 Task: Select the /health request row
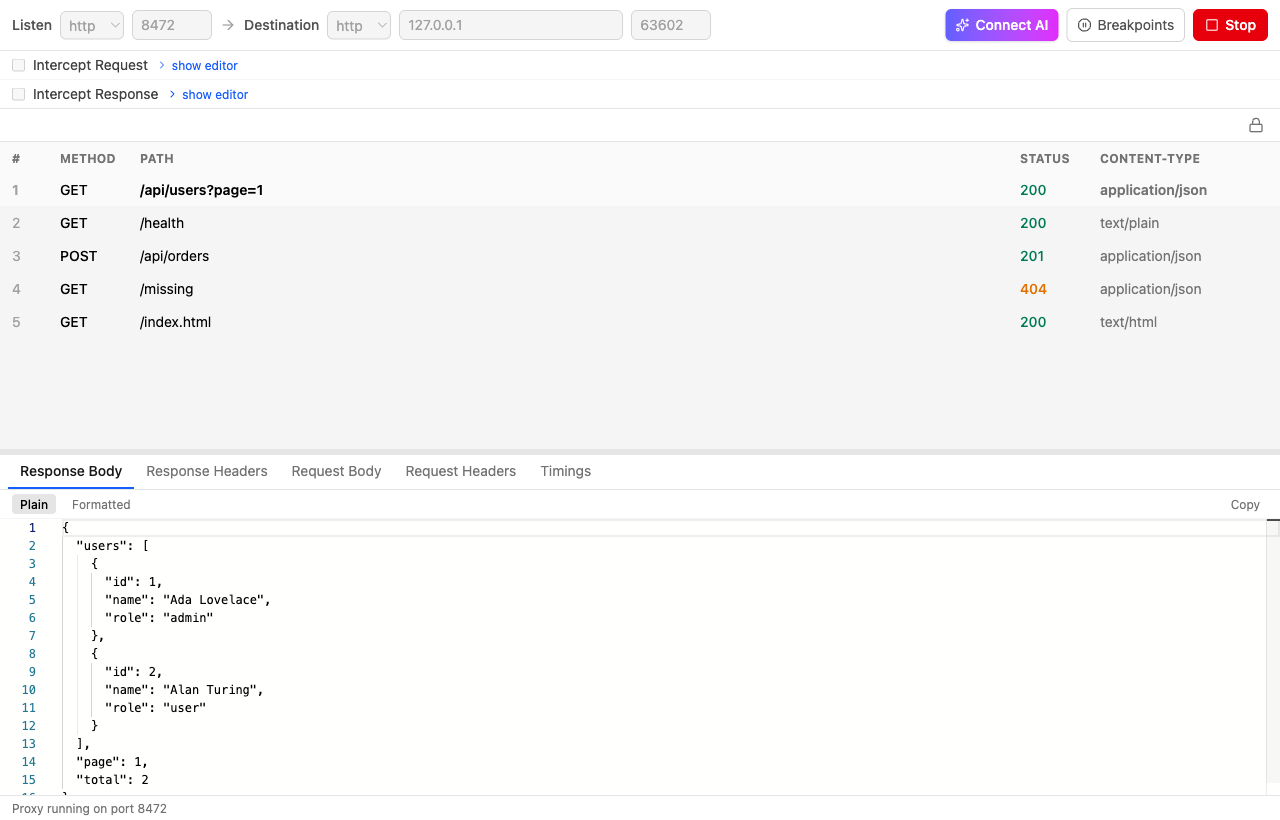[640, 223]
